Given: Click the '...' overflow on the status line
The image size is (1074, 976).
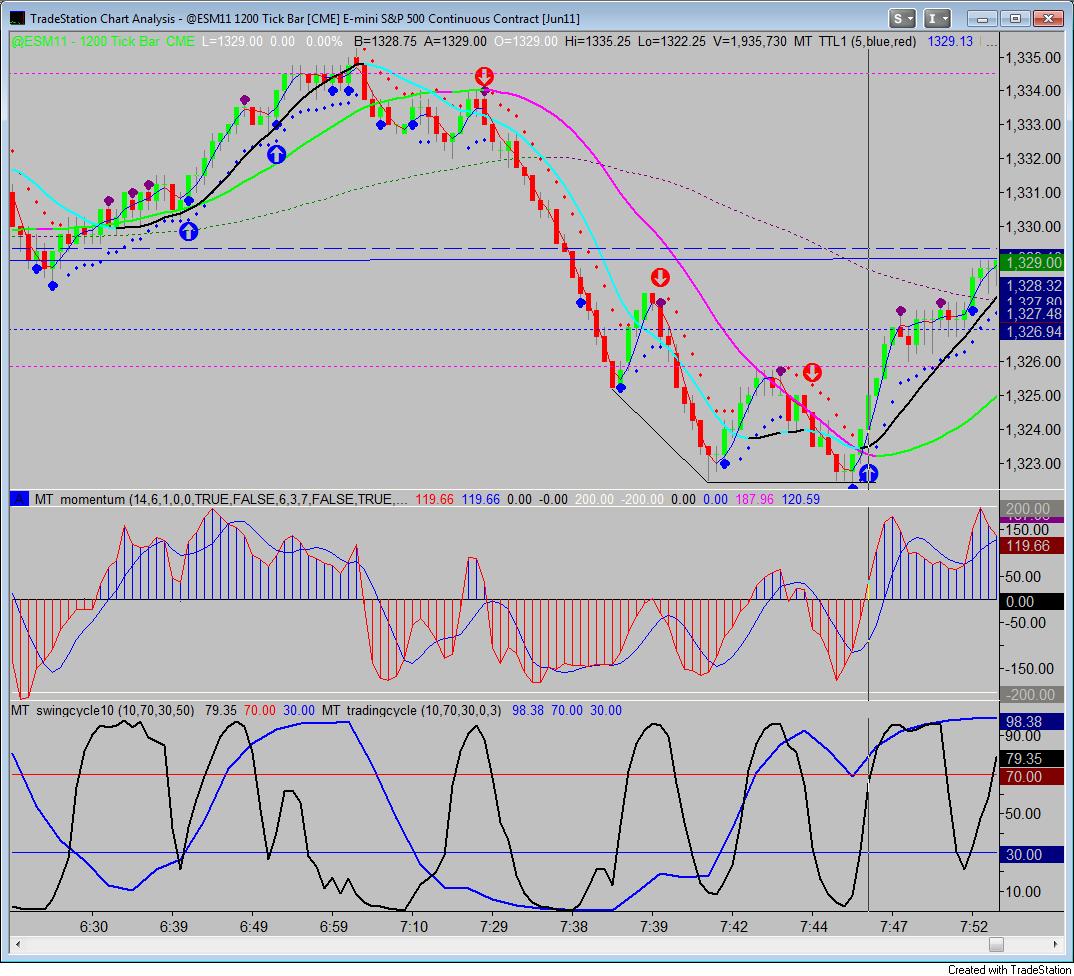Looking at the screenshot, I should click(x=990, y=42).
